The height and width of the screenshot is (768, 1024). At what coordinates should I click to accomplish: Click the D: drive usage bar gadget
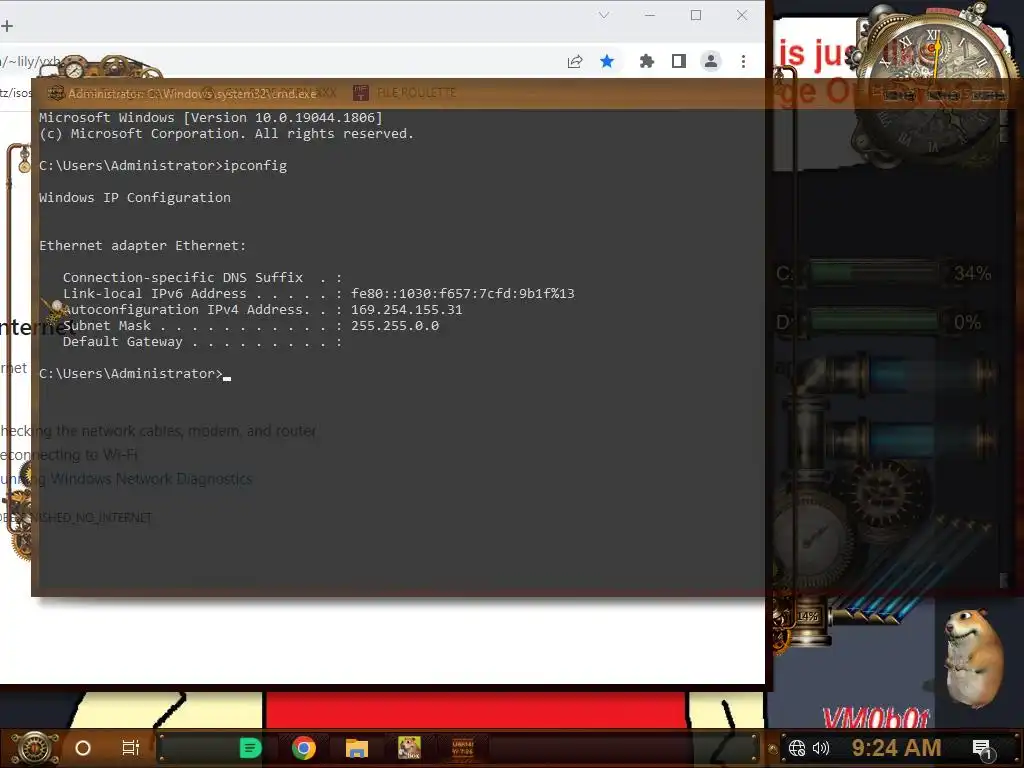pyautogui.click(x=874, y=322)
